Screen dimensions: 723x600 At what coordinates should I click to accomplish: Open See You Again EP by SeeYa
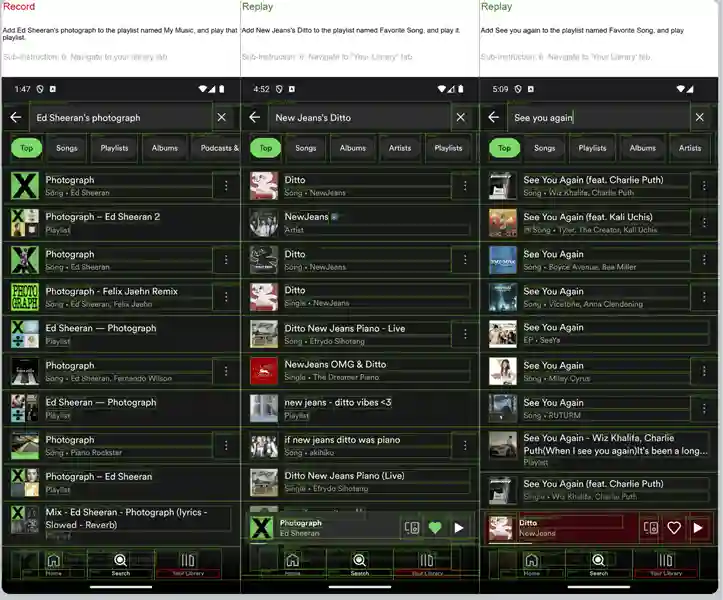(x=599, y=333)
